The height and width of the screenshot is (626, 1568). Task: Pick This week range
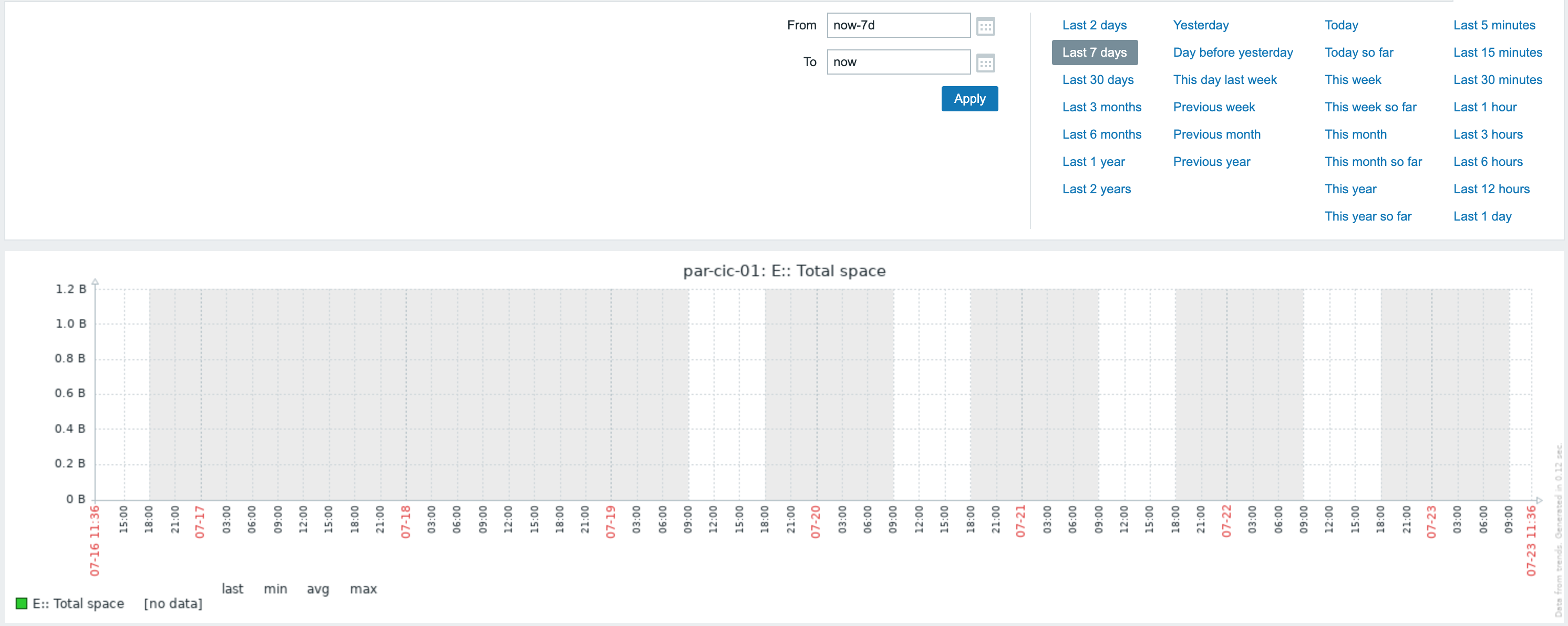tap(1353, 80)
